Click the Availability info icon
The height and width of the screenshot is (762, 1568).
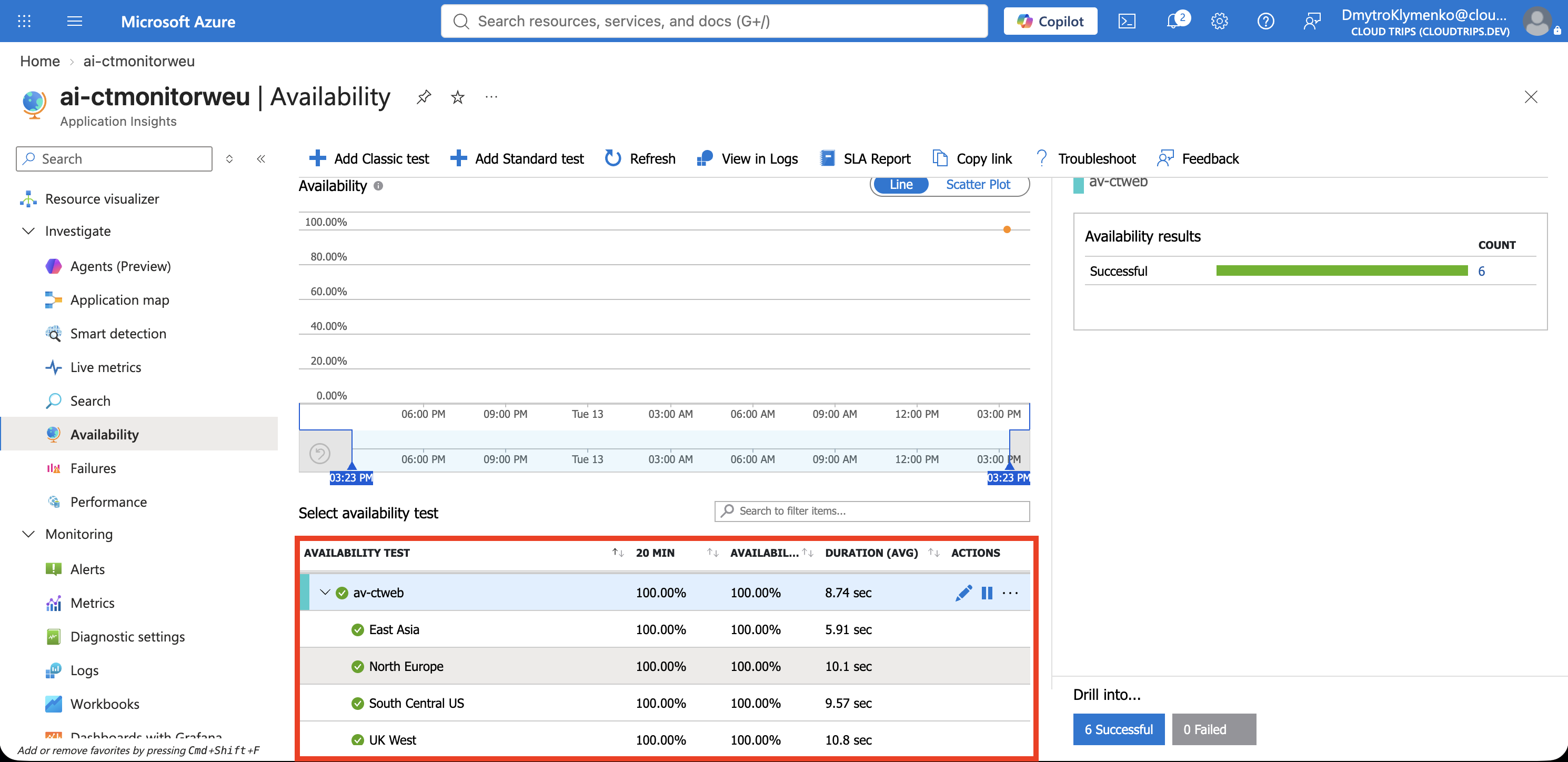[x=378, y=186]
